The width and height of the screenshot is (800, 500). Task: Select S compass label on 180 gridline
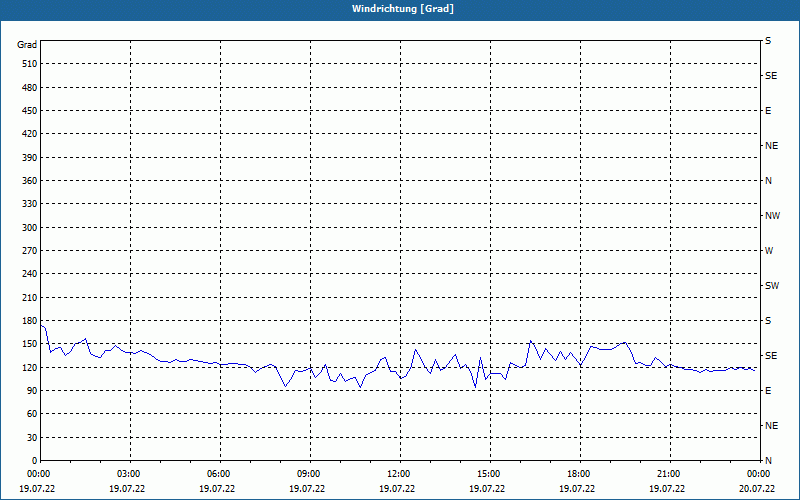(x=768, y=321)
